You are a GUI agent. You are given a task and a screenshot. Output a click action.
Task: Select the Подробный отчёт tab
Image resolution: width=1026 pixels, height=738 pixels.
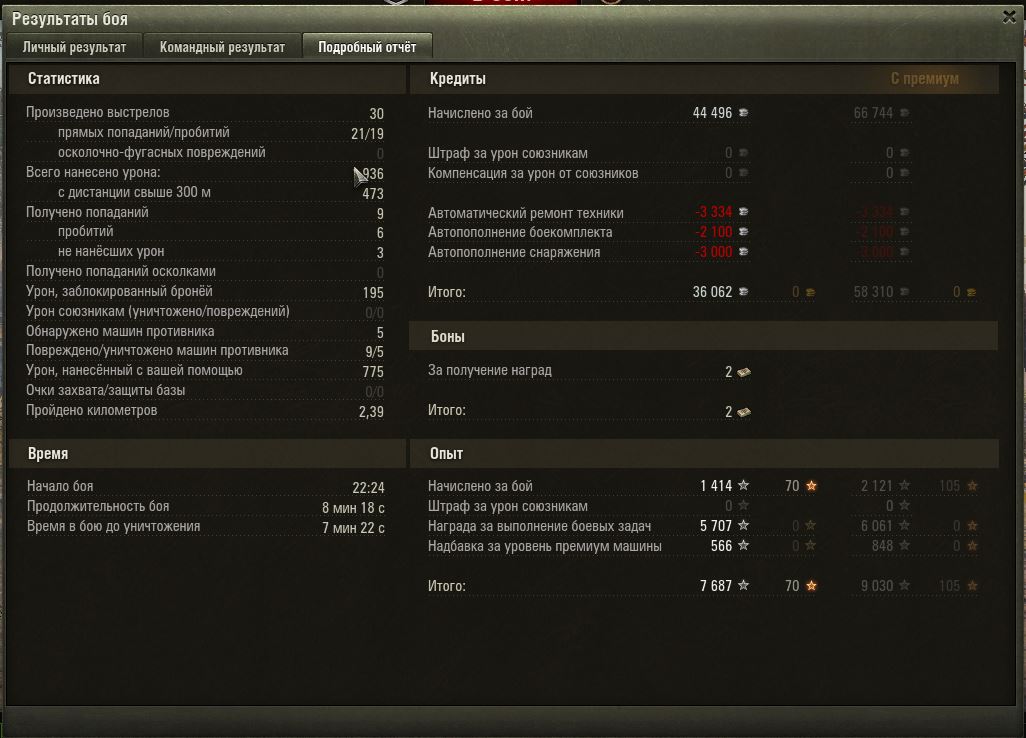[367, 47]
